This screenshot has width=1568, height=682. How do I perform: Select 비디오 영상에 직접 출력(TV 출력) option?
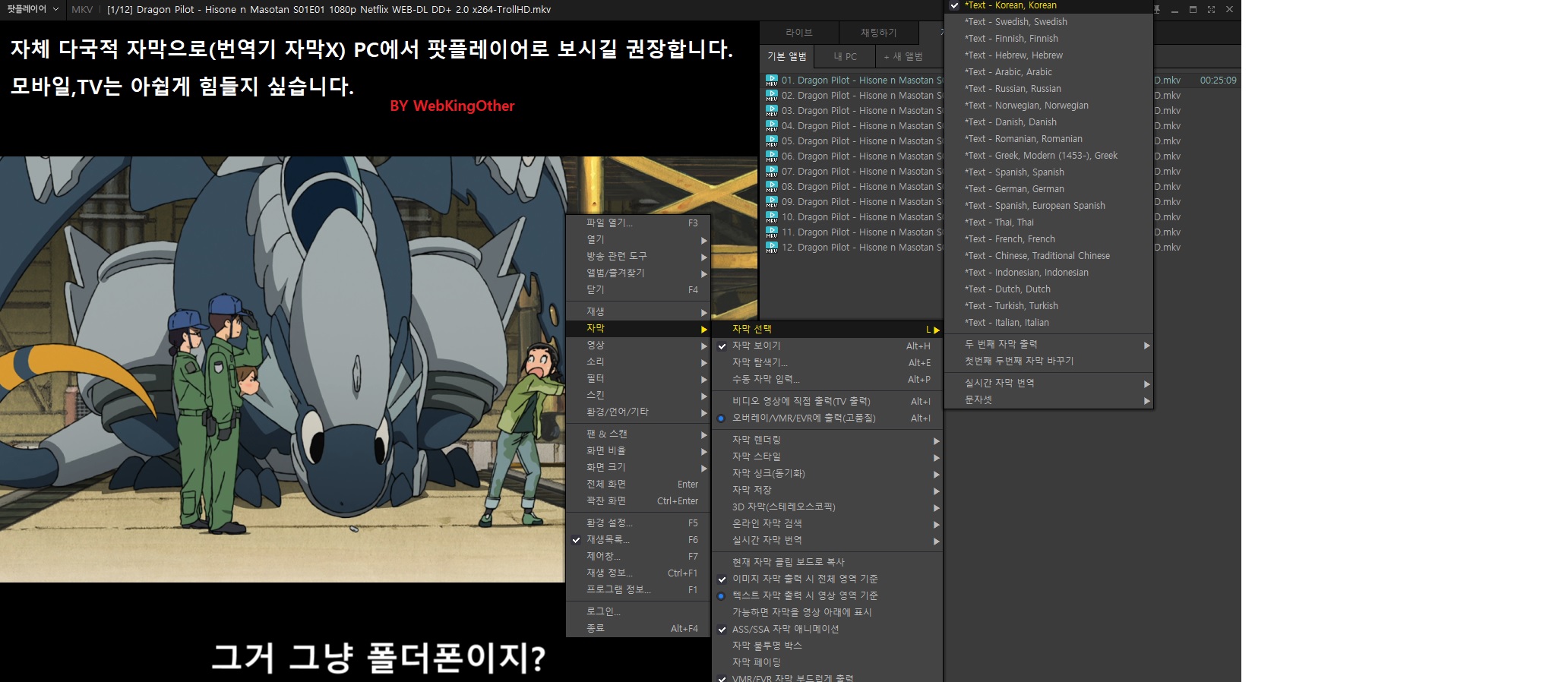(x=827, y=401)
